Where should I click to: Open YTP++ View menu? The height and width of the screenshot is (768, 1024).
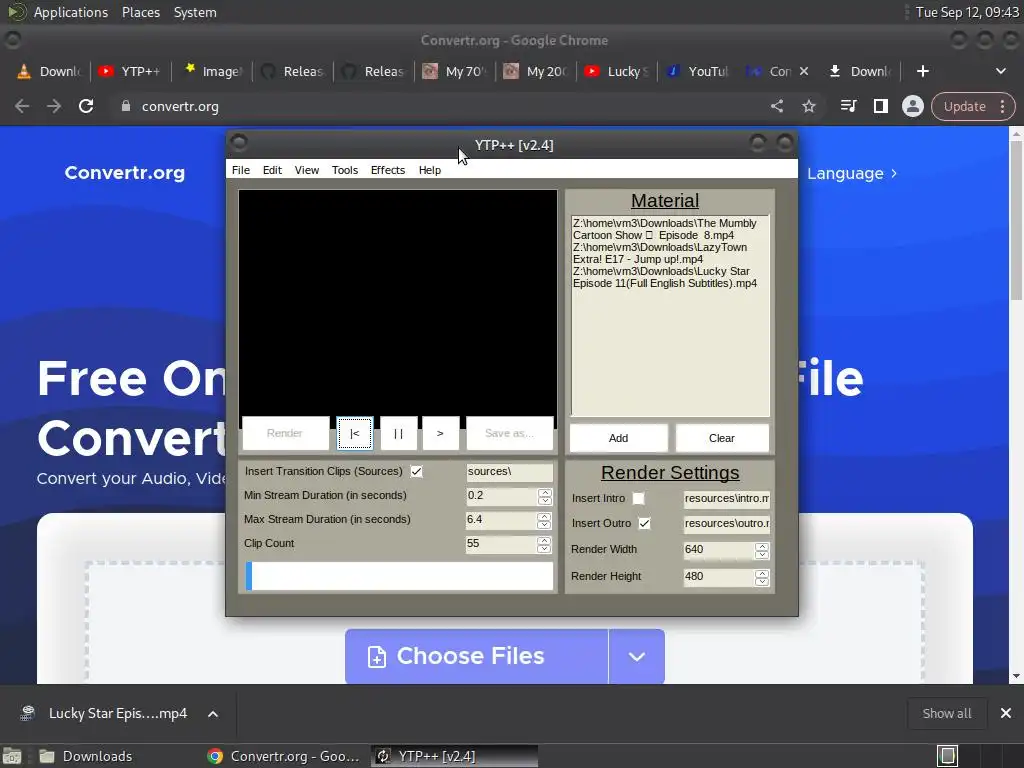(306, 170)
